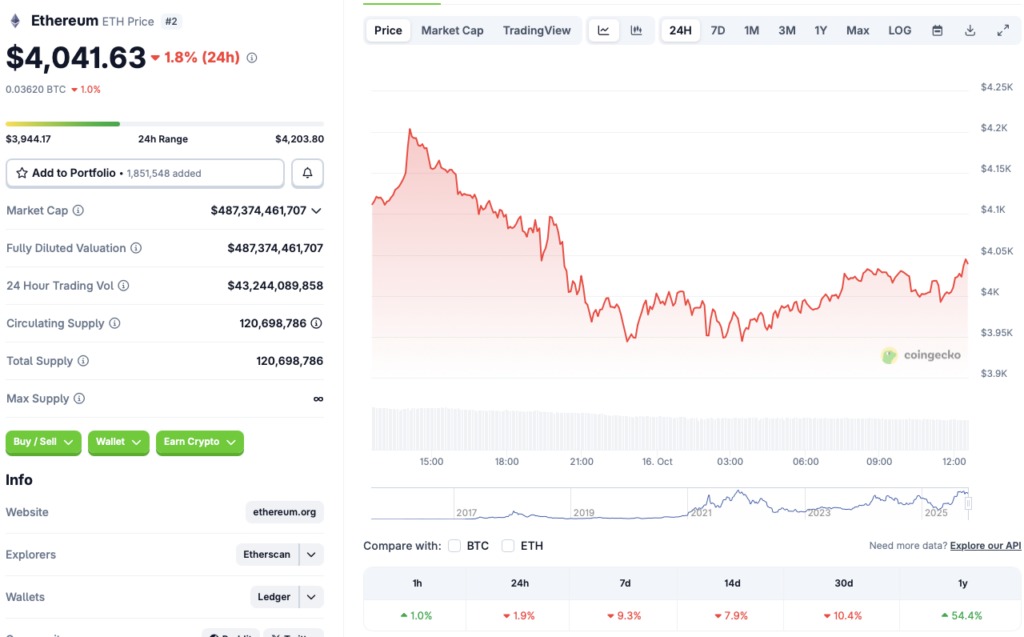This screenshot has height=637, width=1024.
Task: Check the BTC compare checkbox
Action: pos(455,546)
